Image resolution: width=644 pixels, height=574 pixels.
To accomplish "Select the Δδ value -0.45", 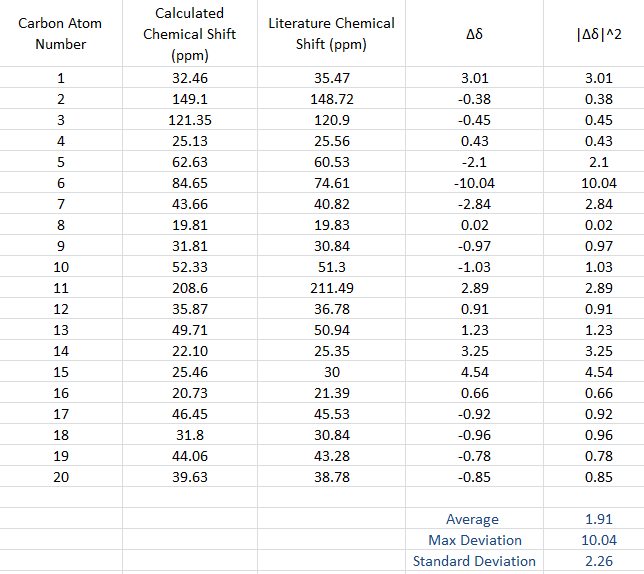I will (474, 119).
